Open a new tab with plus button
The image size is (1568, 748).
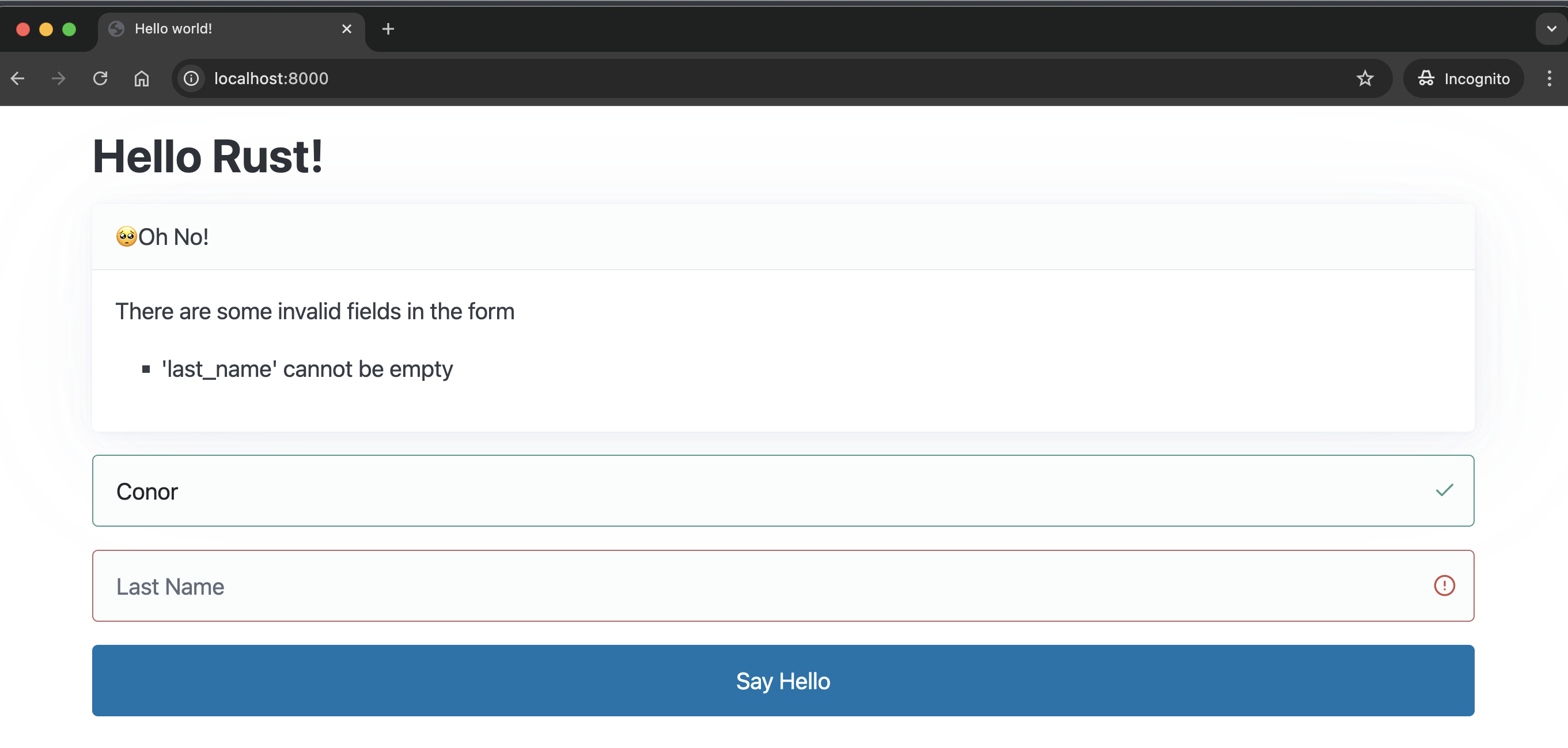click(388, 29)
